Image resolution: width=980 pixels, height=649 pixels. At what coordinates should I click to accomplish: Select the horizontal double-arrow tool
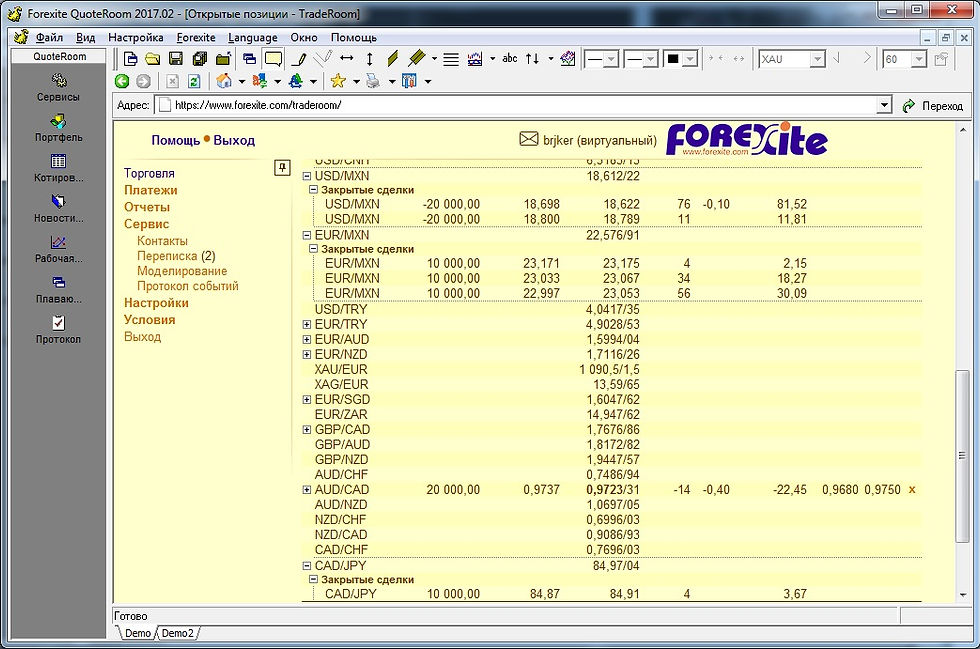coord(346,59)
